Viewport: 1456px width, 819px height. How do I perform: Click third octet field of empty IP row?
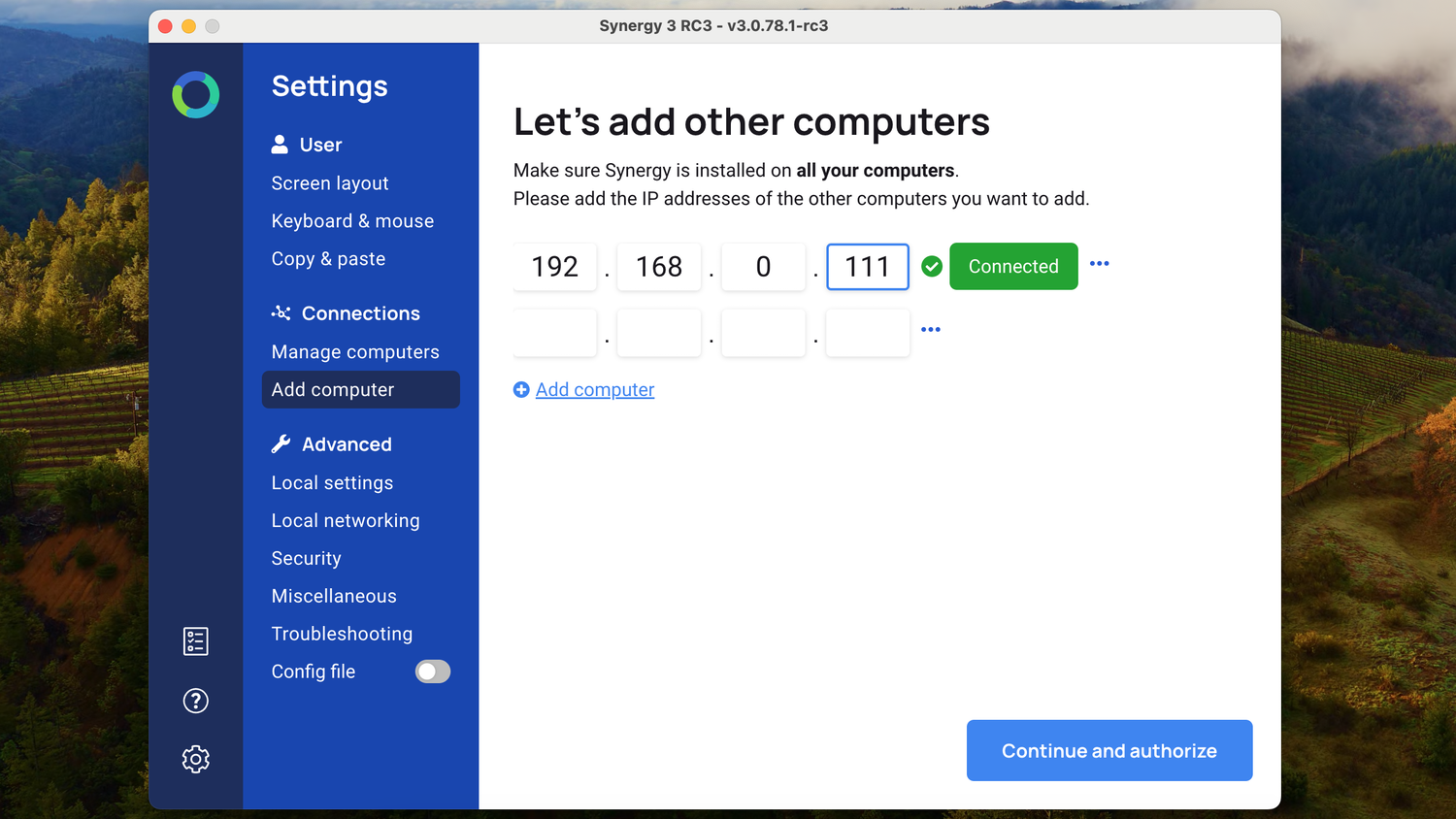pos(764,333)
